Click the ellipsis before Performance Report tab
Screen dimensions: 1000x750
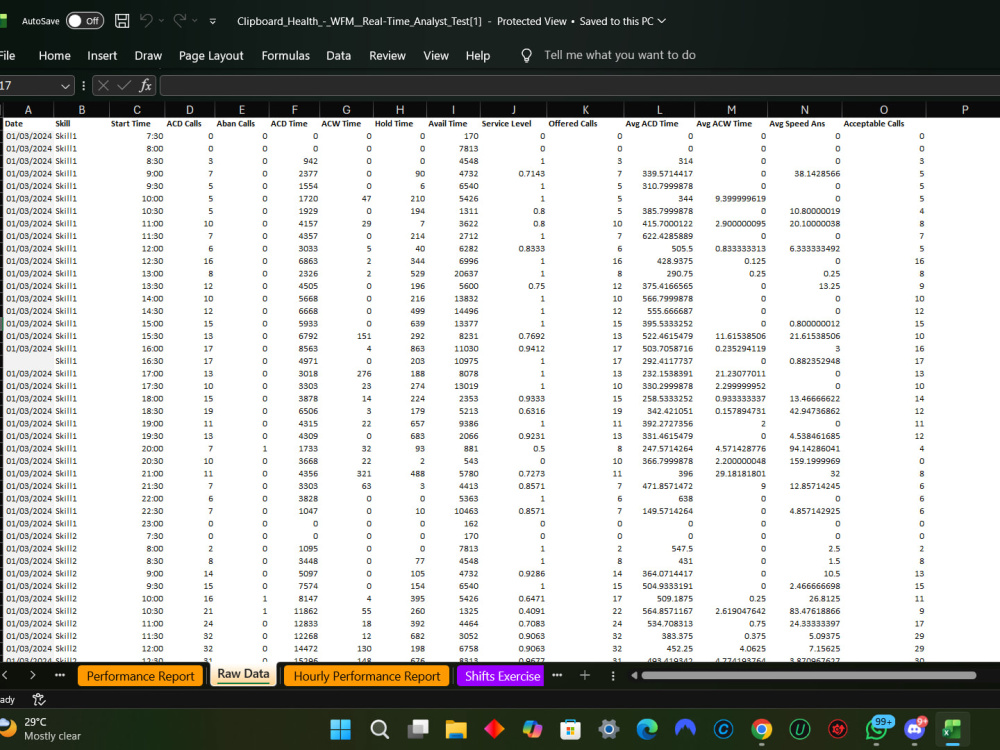tap(60, 675)
